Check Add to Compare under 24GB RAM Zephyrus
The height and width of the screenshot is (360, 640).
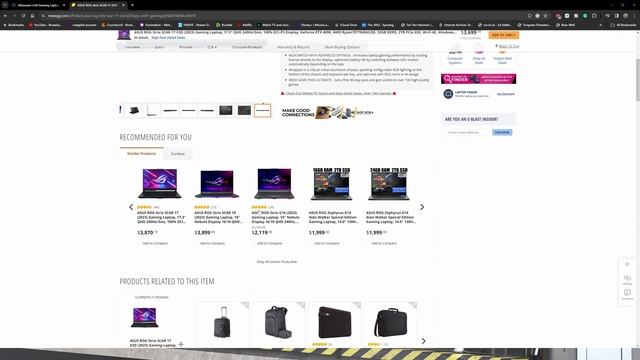pos(383,243)
